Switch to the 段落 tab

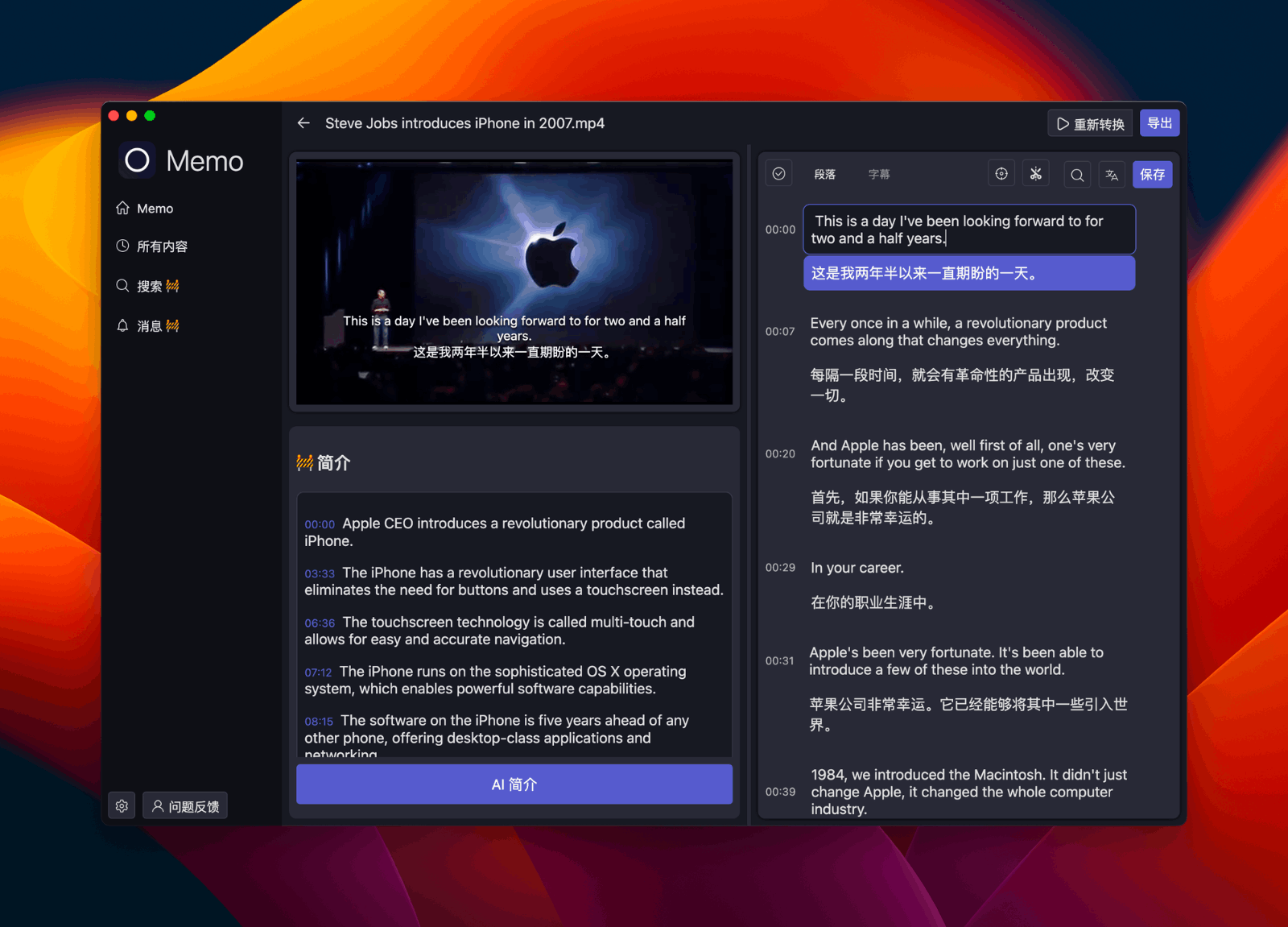coord(825,173)
